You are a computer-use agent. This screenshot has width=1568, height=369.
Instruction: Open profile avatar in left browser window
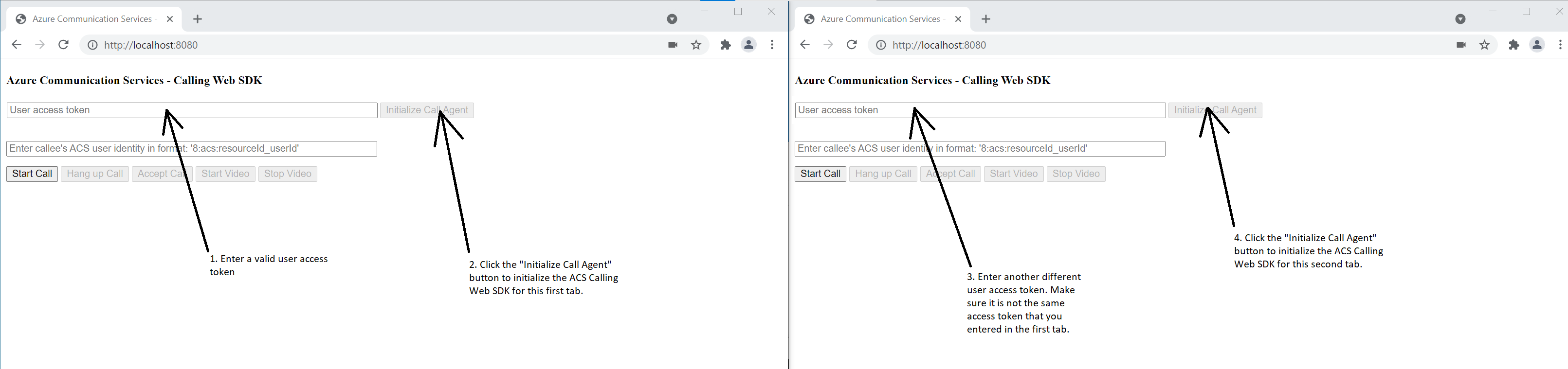coord(748,44)
